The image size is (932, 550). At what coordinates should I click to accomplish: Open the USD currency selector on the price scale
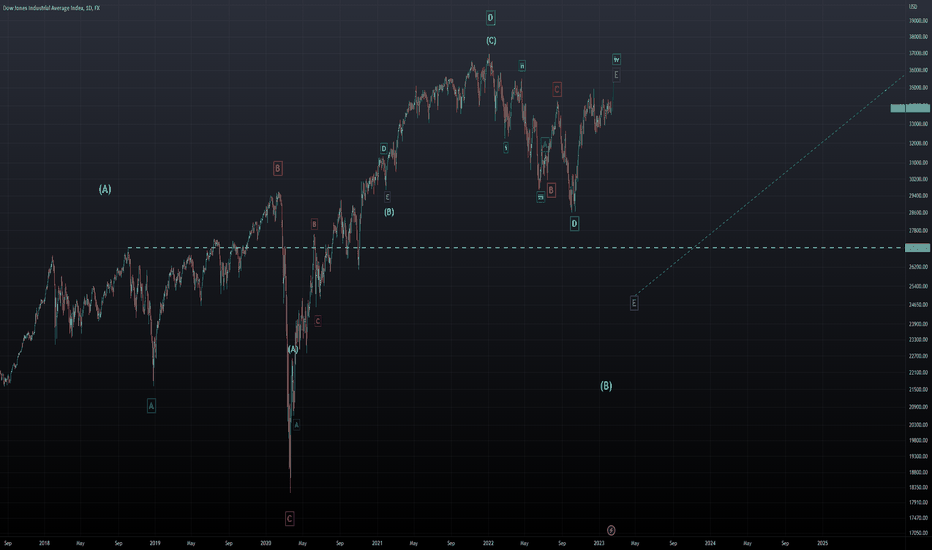912,6
